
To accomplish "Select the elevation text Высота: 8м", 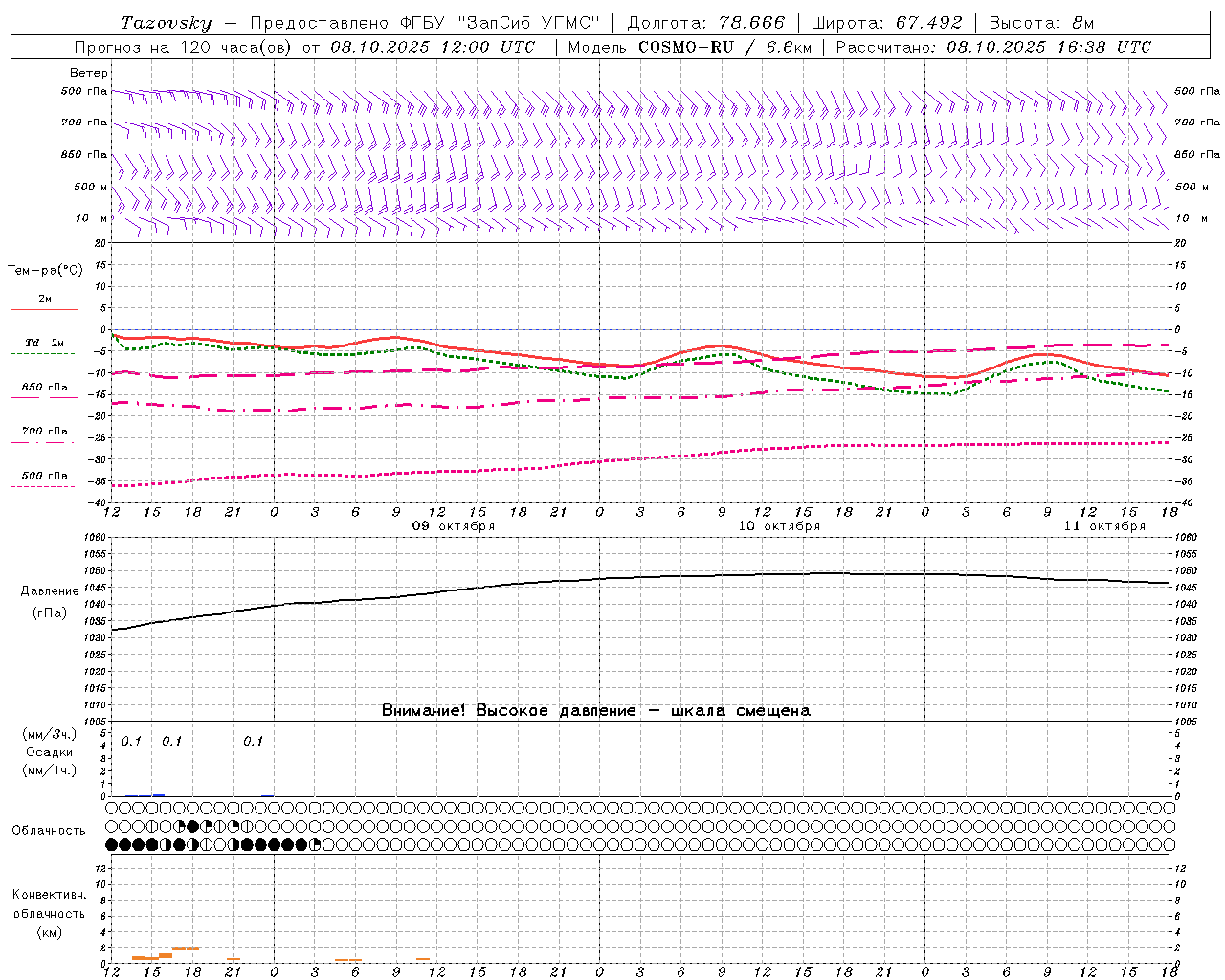I will click(1041, 23).
